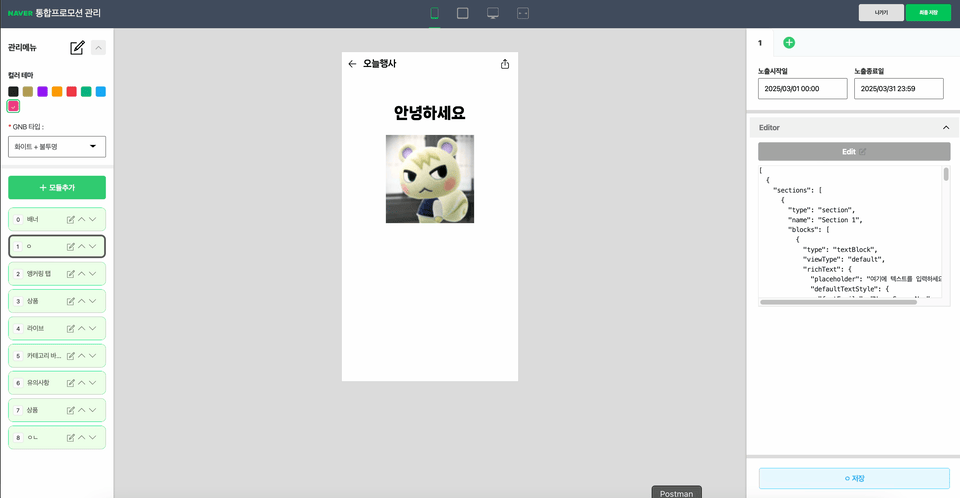Open the GNB 타입 dropdown
960x498 pixels.
(x=57, y=147)
